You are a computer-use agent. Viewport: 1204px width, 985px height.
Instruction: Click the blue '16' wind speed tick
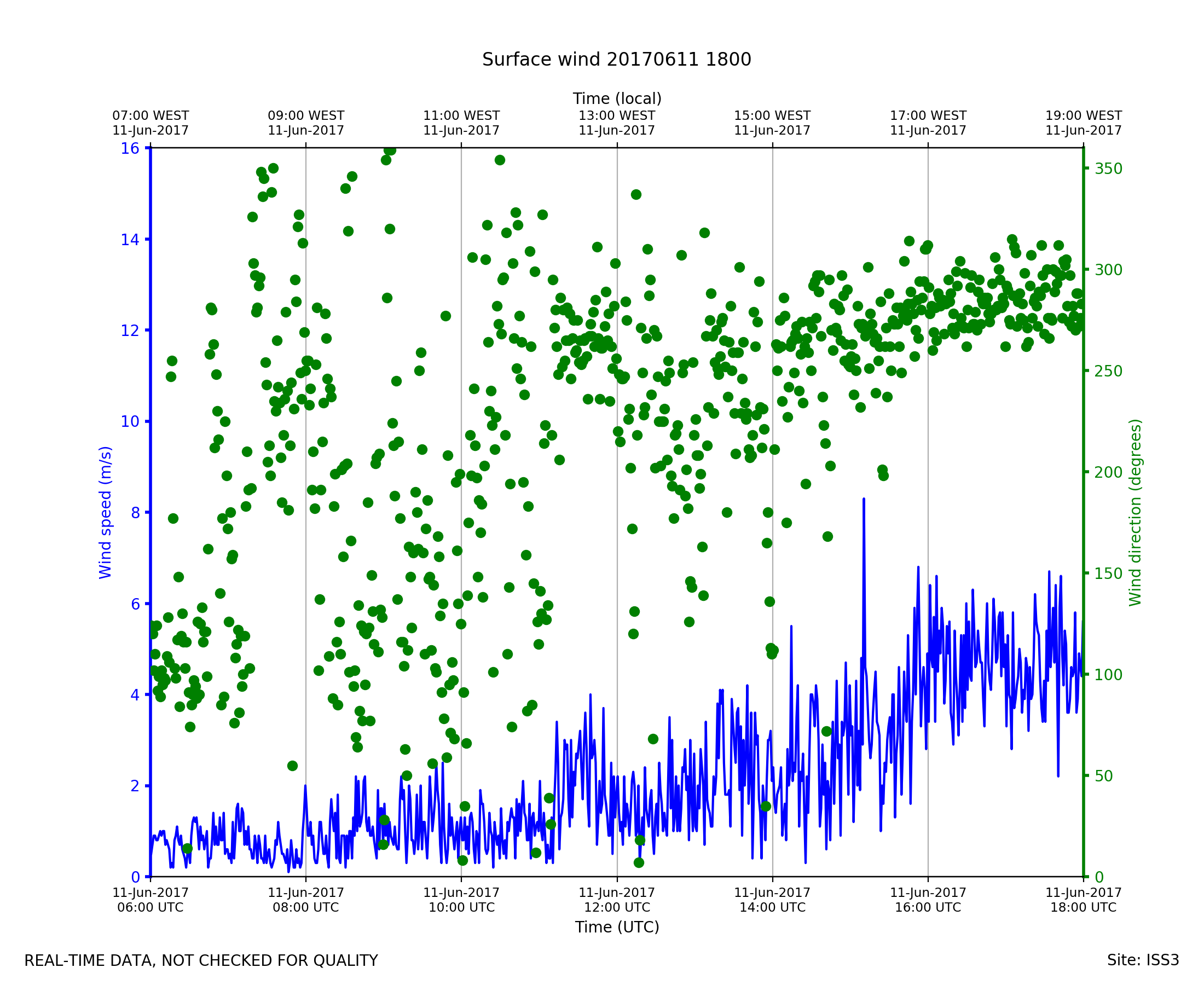(x=130, y=148)
